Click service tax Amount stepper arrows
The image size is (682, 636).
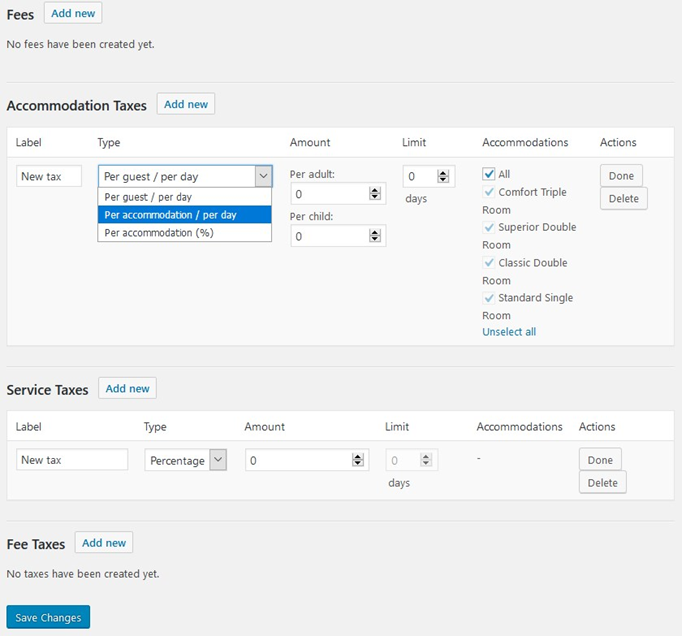[358, 460]
